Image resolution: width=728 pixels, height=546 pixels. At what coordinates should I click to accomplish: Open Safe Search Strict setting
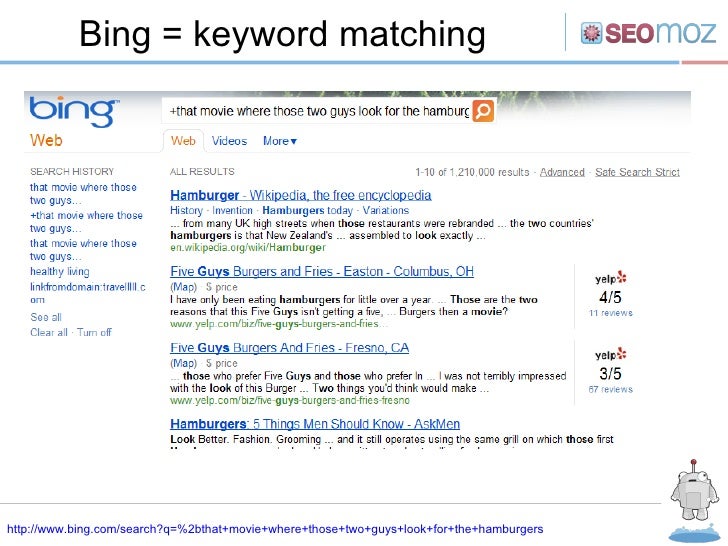637,172
